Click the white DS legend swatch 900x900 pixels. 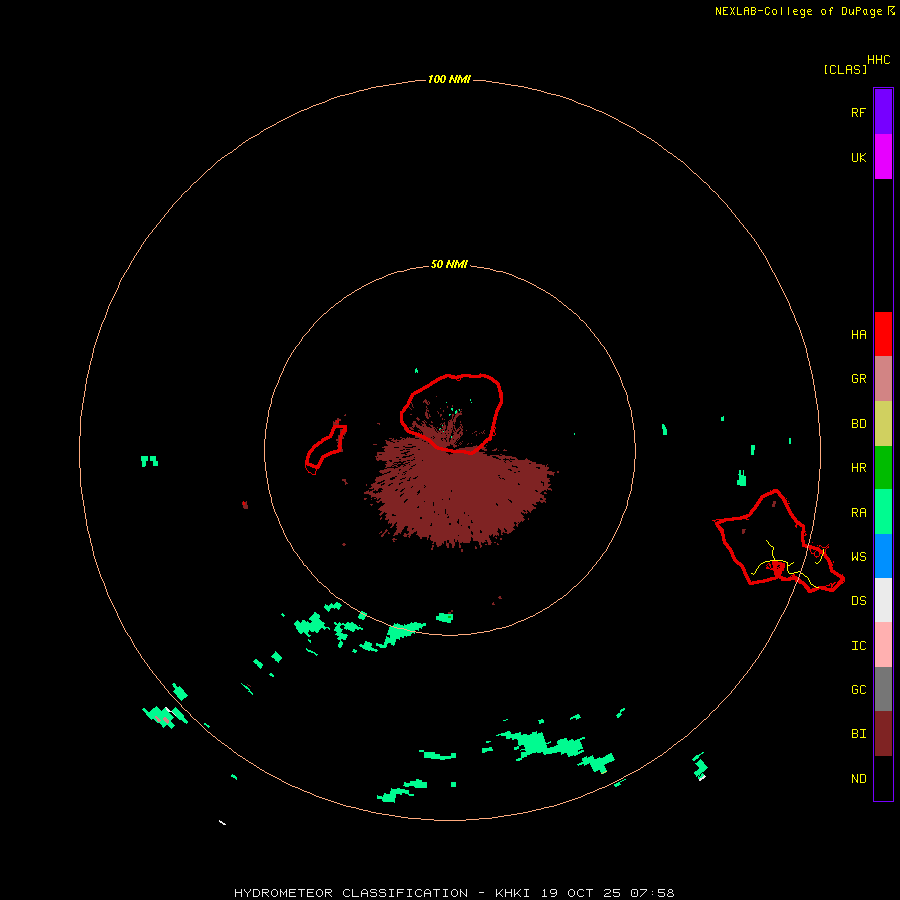pos(883,600)
